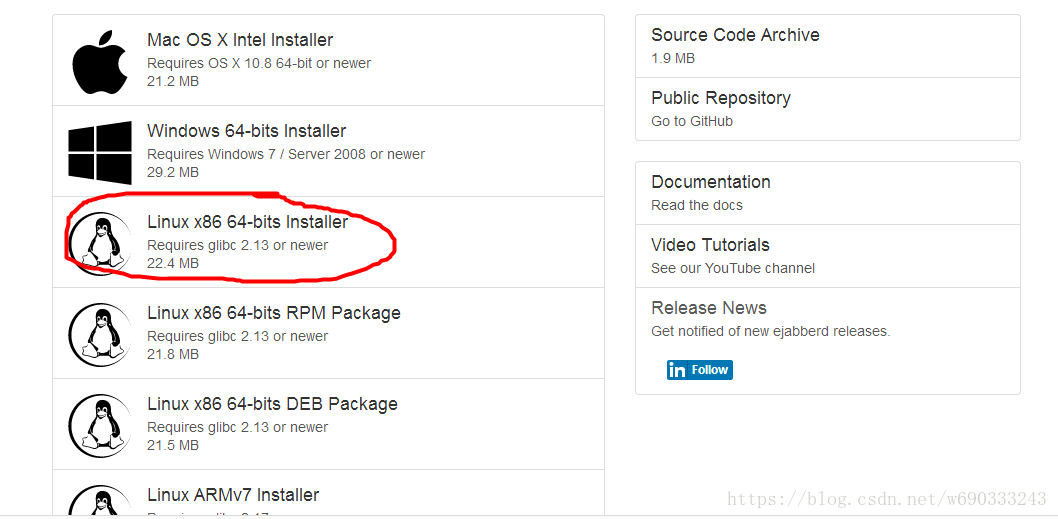Click the Read the docs text
The width and height of the screenshot is (1058, 519).
pos(697,205)
